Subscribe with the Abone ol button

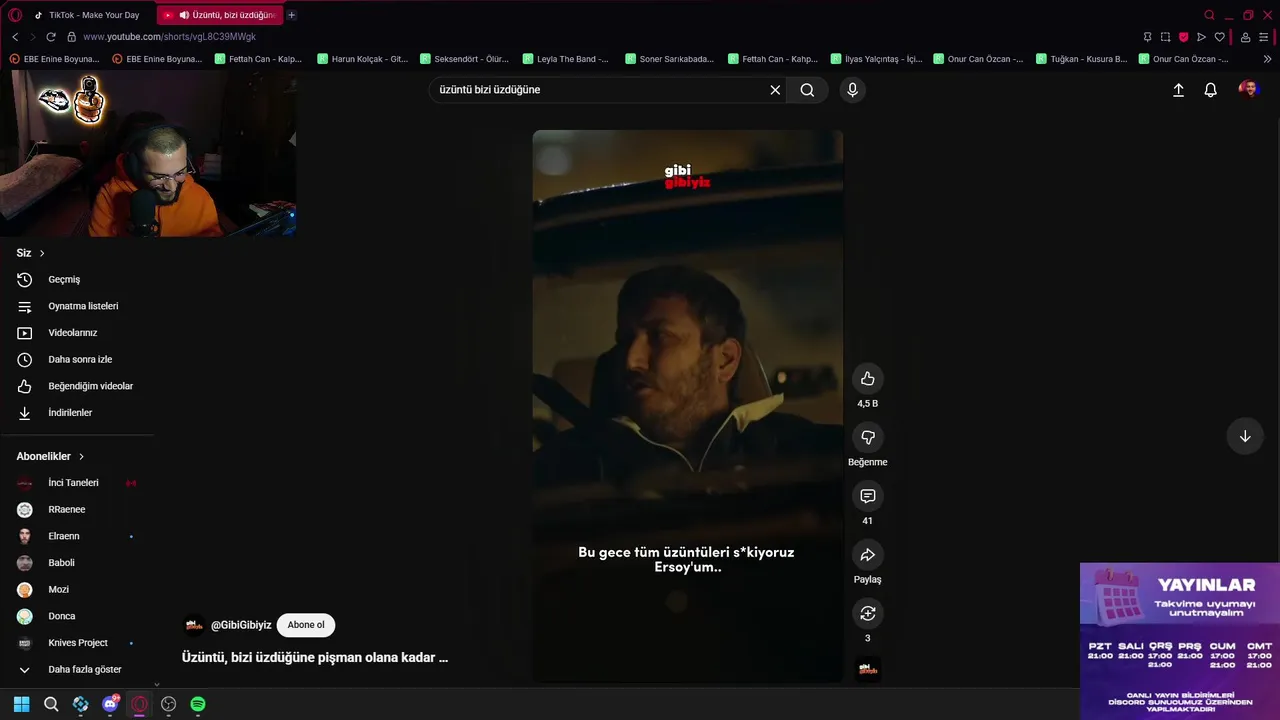(306, 625)
